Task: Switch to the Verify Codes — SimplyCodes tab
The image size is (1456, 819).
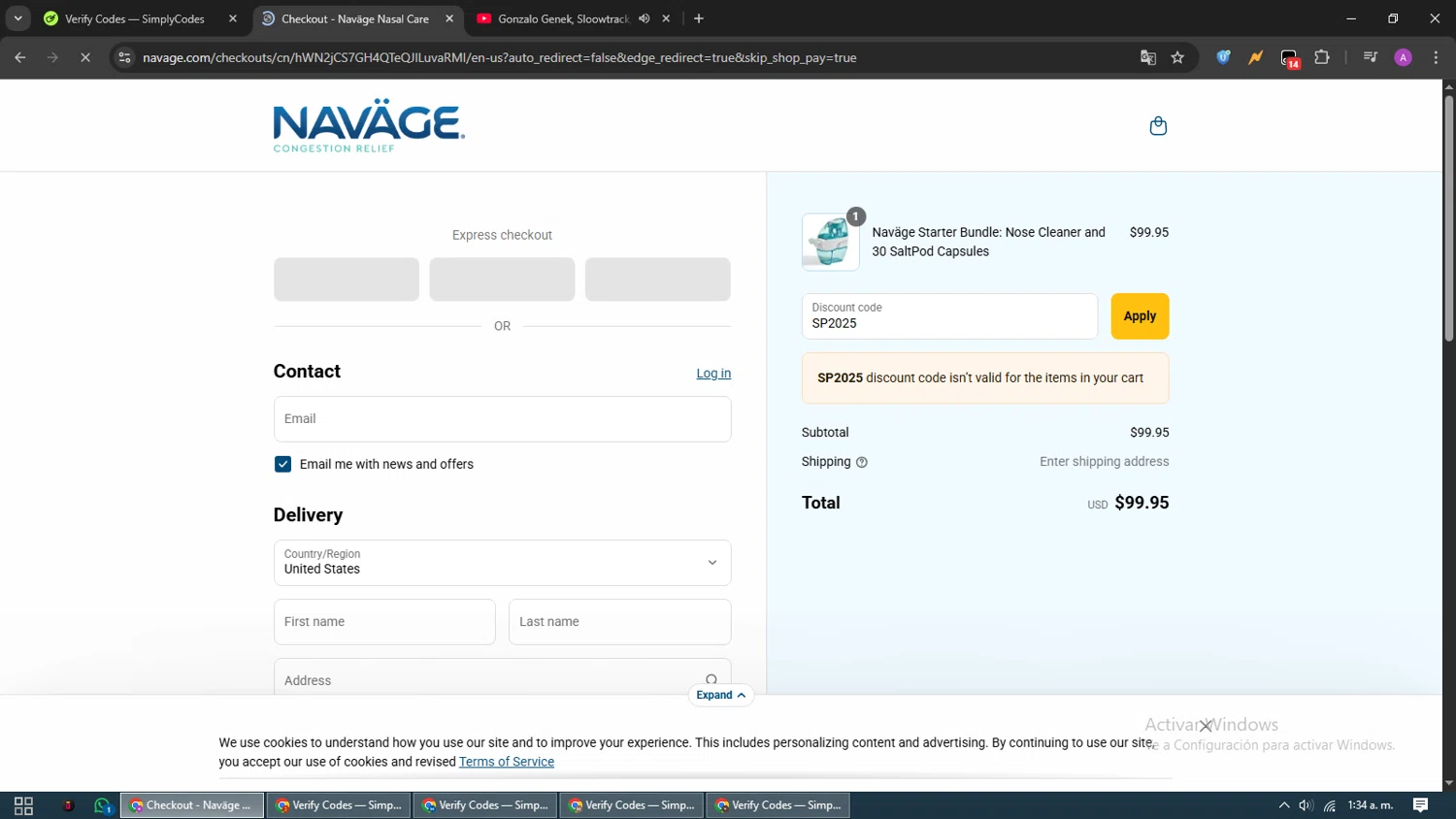Action: point(135,18)
